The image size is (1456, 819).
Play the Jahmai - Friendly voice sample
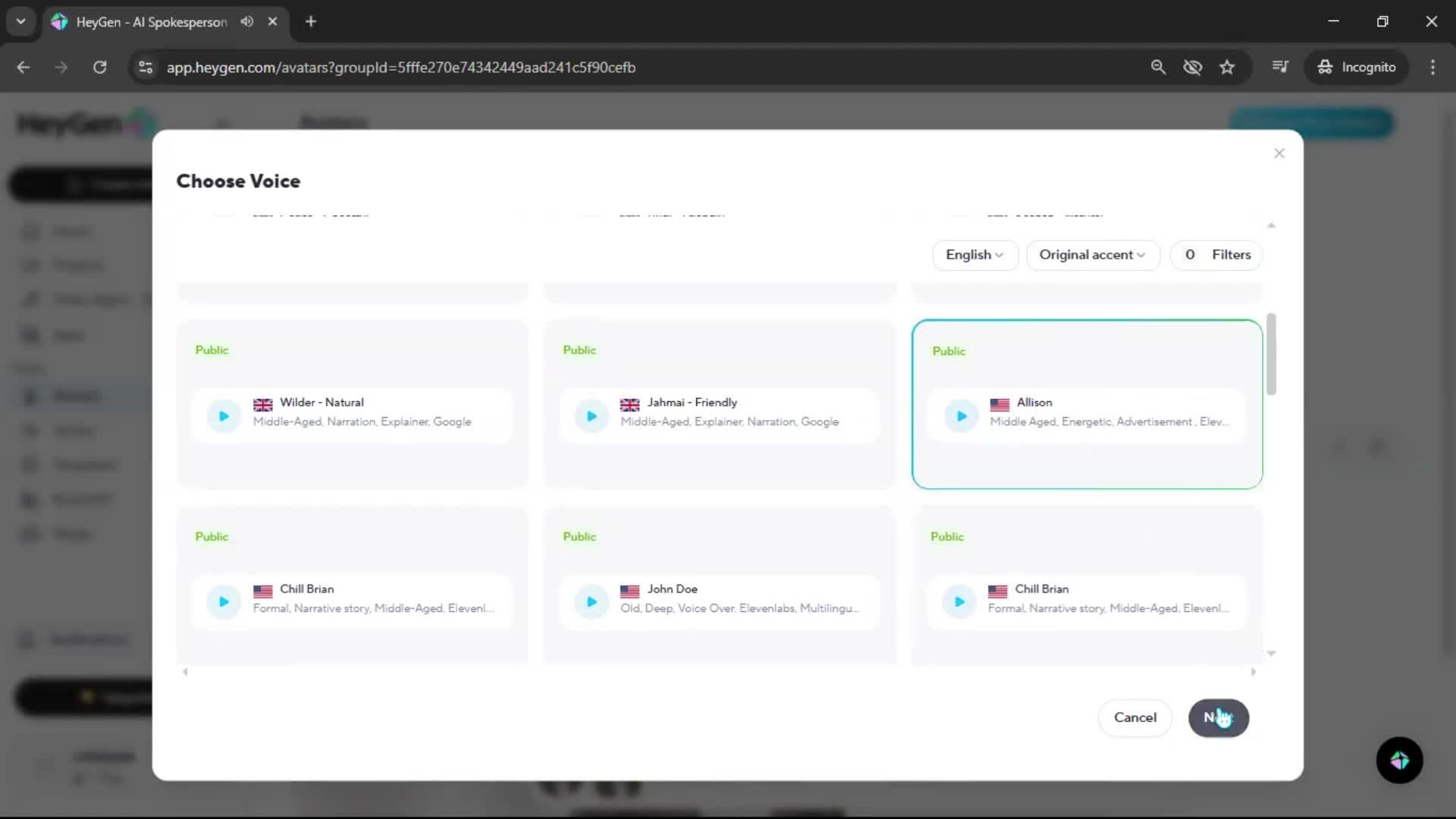point(591,416)
